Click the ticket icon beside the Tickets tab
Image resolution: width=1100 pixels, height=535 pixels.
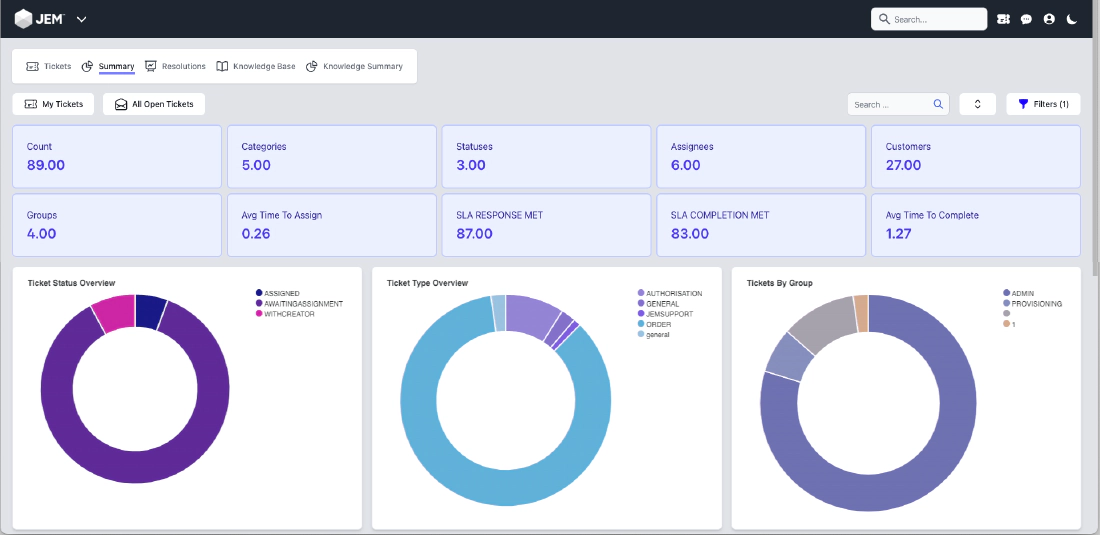click(32, 67)
